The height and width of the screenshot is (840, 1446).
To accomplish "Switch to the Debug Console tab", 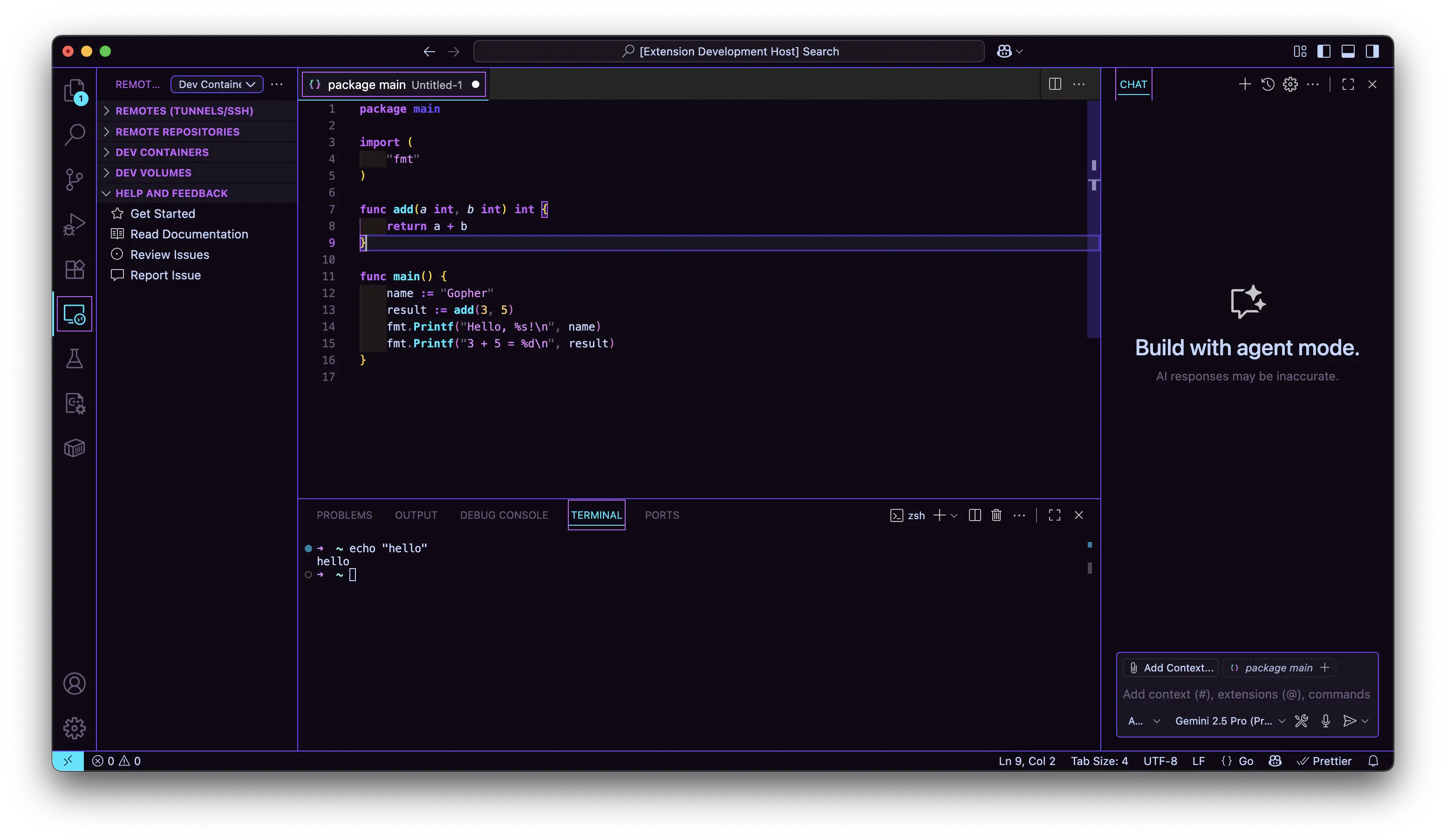I will click(504, 515).
